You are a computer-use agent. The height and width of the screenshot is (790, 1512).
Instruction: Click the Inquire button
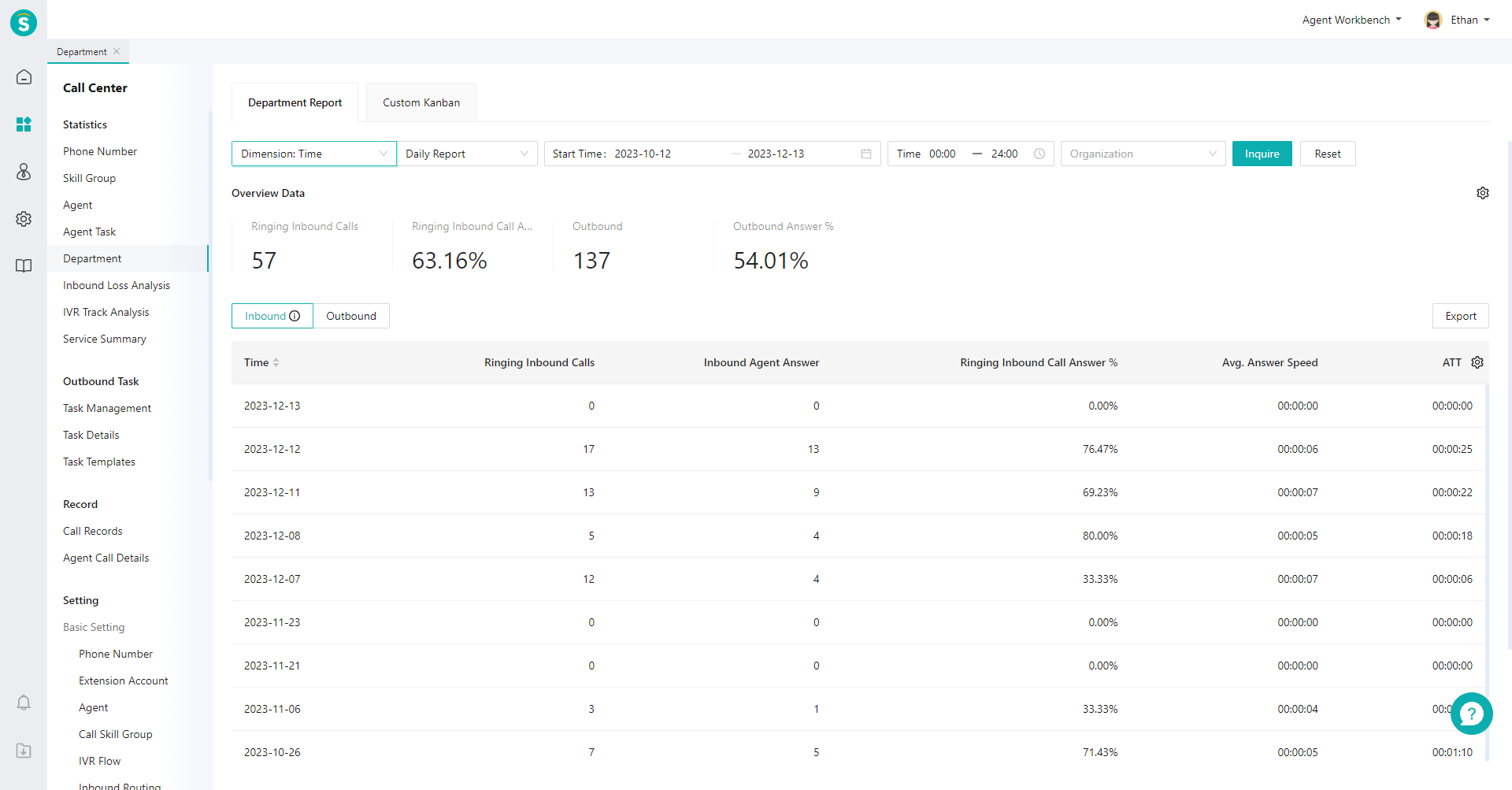click(x=1262, y=154)
